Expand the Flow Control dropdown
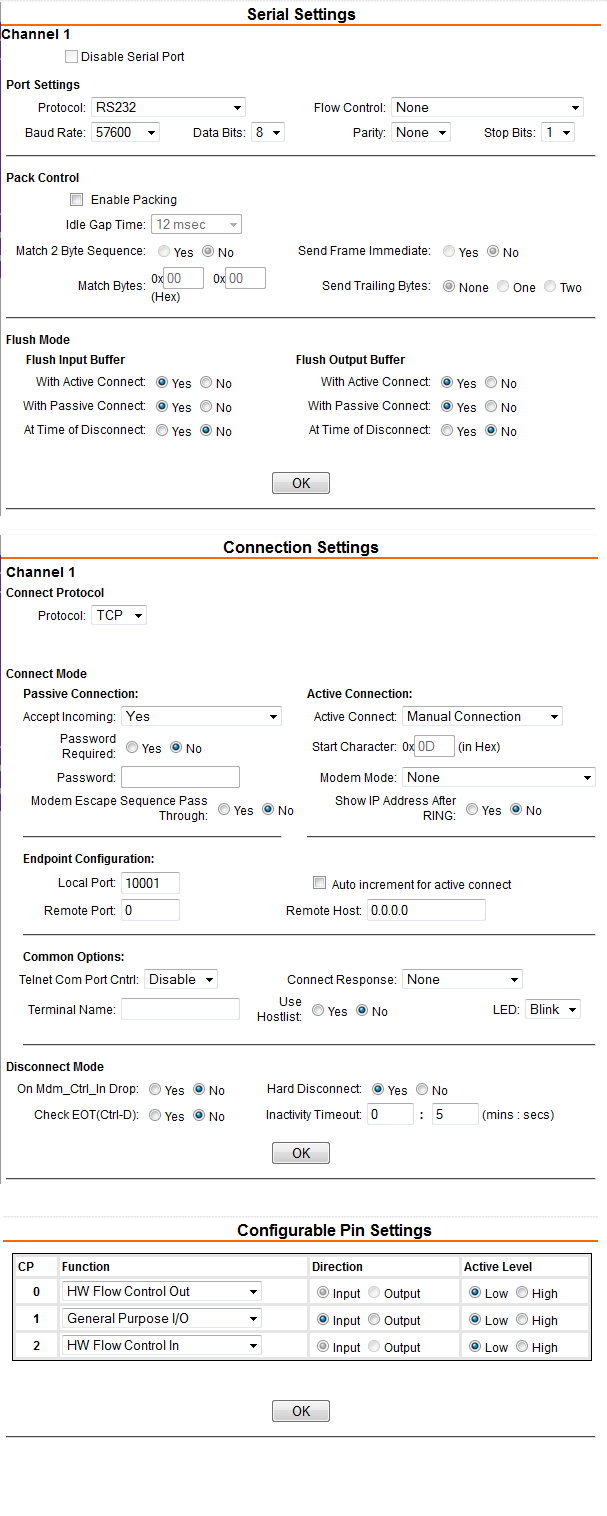Screen dimensions: 607x1516 click(x=488, y=108)
